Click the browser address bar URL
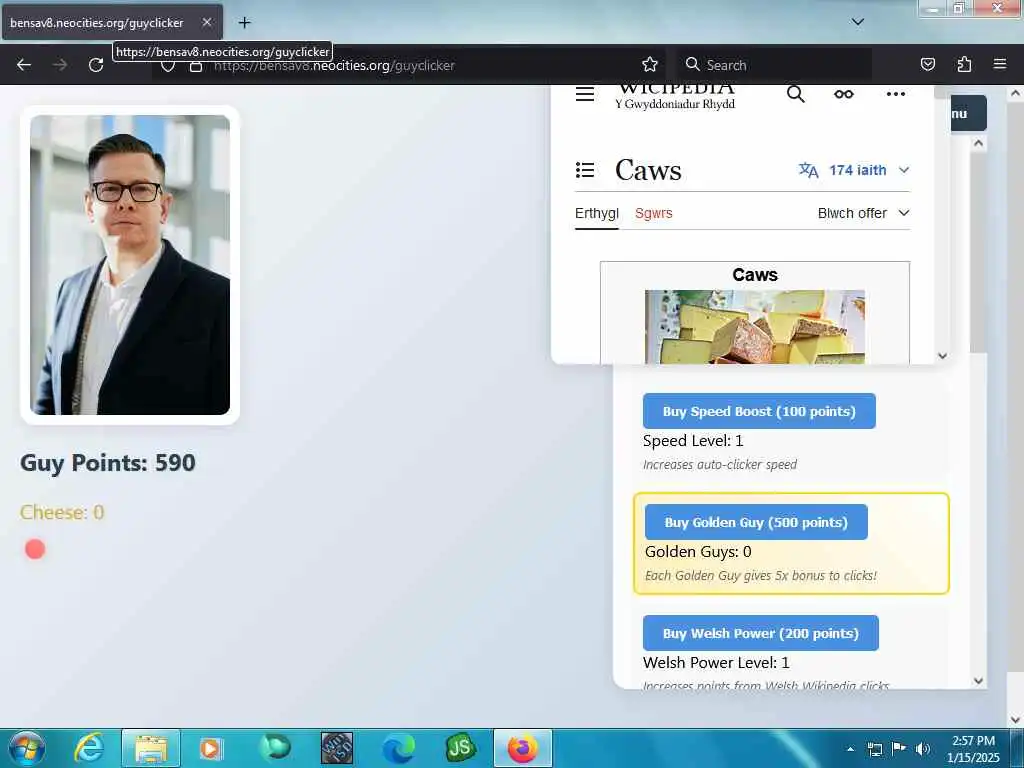The width and height of the screenshot is (1024, 768). 334,66
